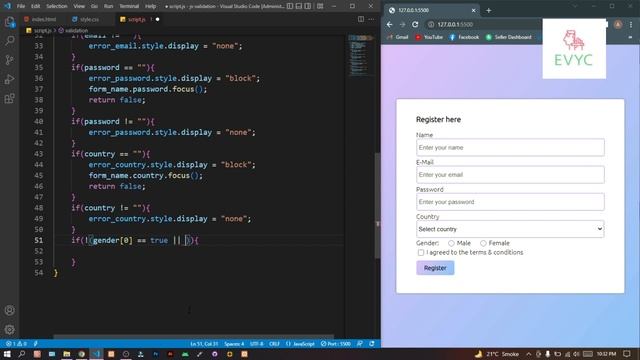Open the Seller Dashboard bookmark
Screen dimensions: 640x360
point(508,37)
